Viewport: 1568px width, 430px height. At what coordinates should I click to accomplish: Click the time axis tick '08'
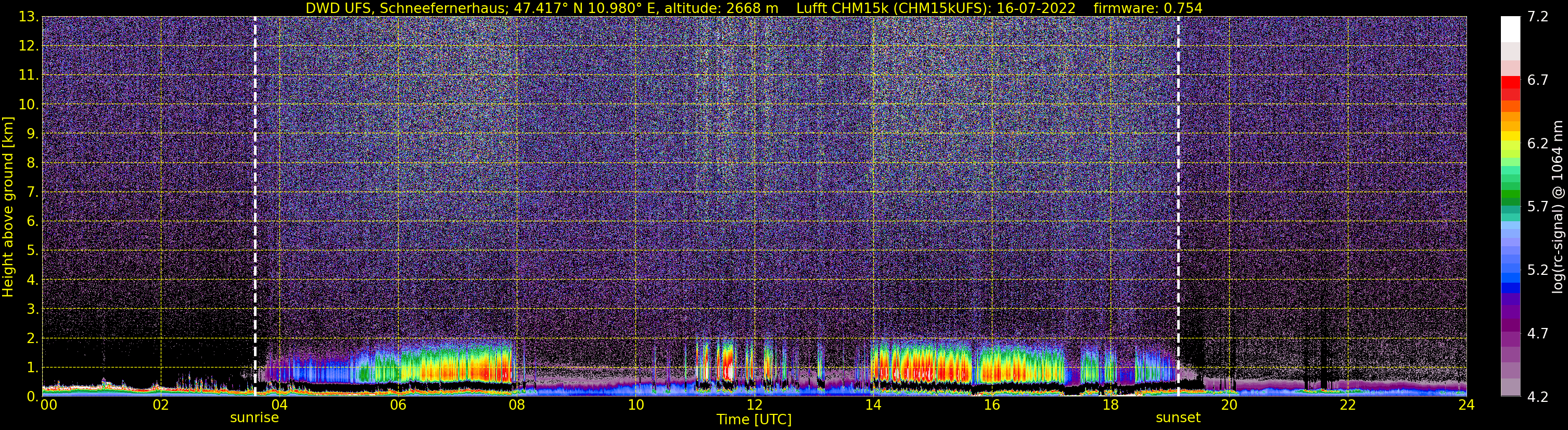[x=517, y=406]
